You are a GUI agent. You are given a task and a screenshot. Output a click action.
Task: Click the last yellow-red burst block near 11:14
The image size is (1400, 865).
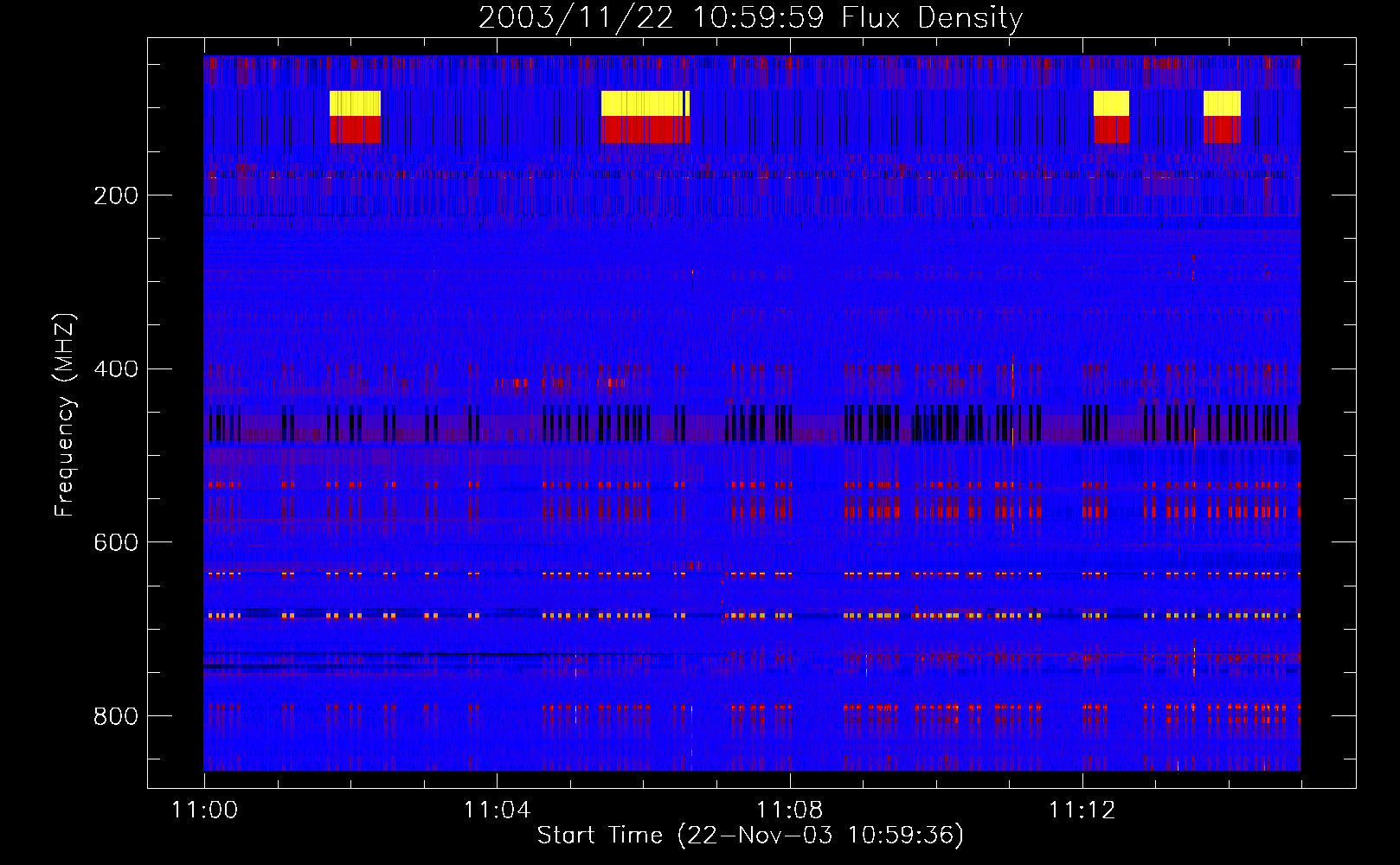1222,117
